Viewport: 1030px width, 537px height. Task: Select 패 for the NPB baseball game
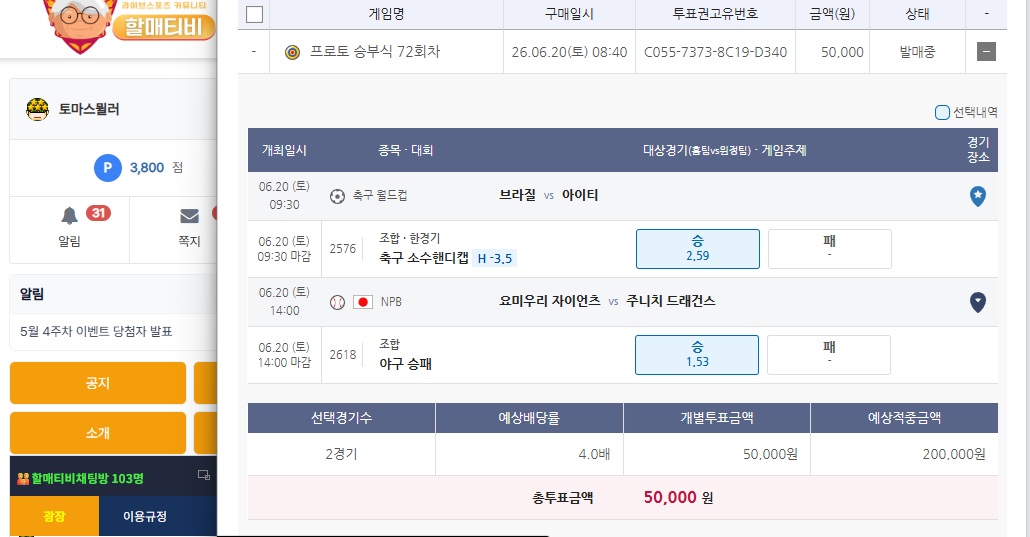(829, 355)
